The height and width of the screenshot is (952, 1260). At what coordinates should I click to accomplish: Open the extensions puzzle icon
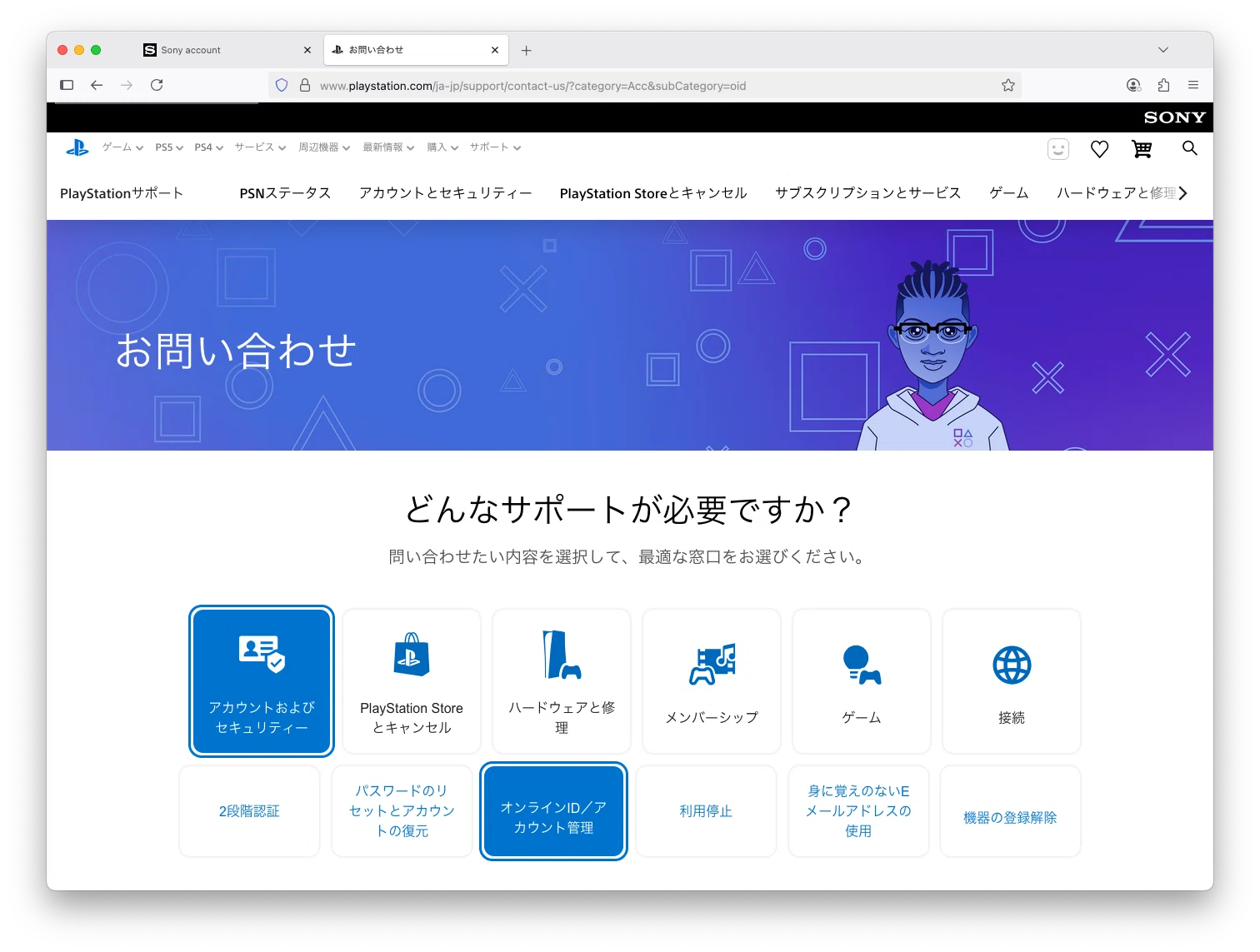[1163, 85]
